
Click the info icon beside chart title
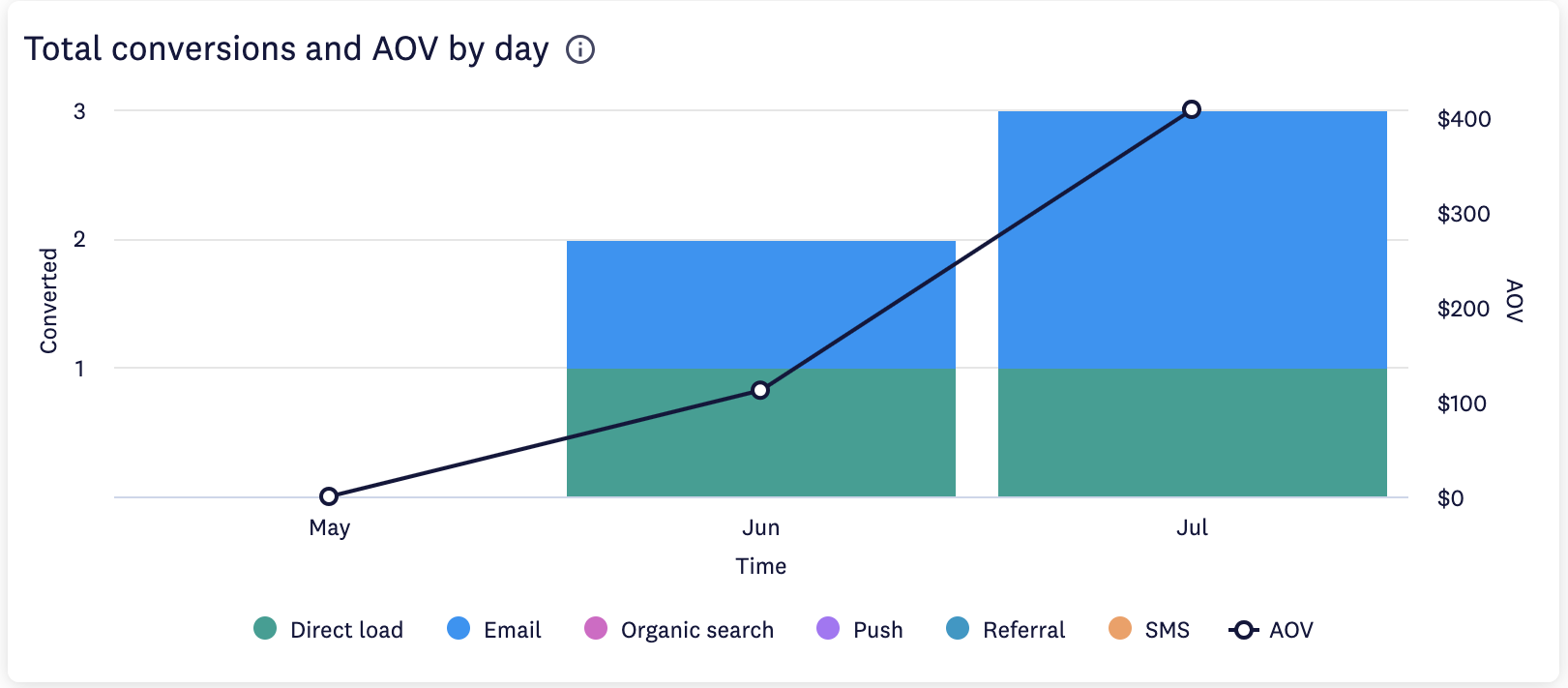580,49
